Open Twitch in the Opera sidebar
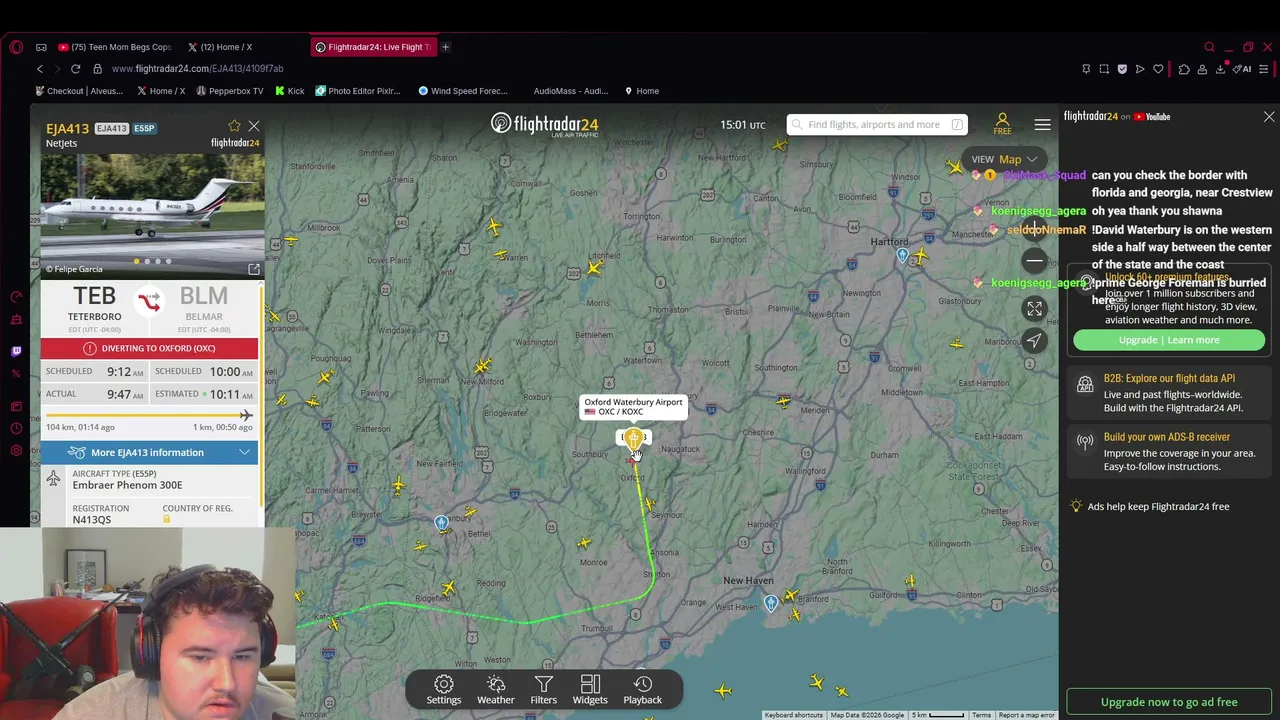The height and width of the screenshot is (720, 1280). point(16,351)
